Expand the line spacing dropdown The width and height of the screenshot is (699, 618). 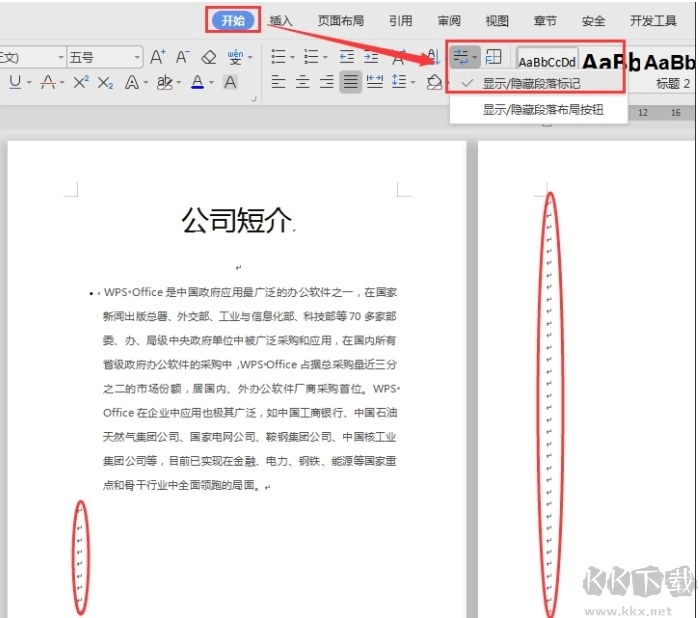coord(415,83)
